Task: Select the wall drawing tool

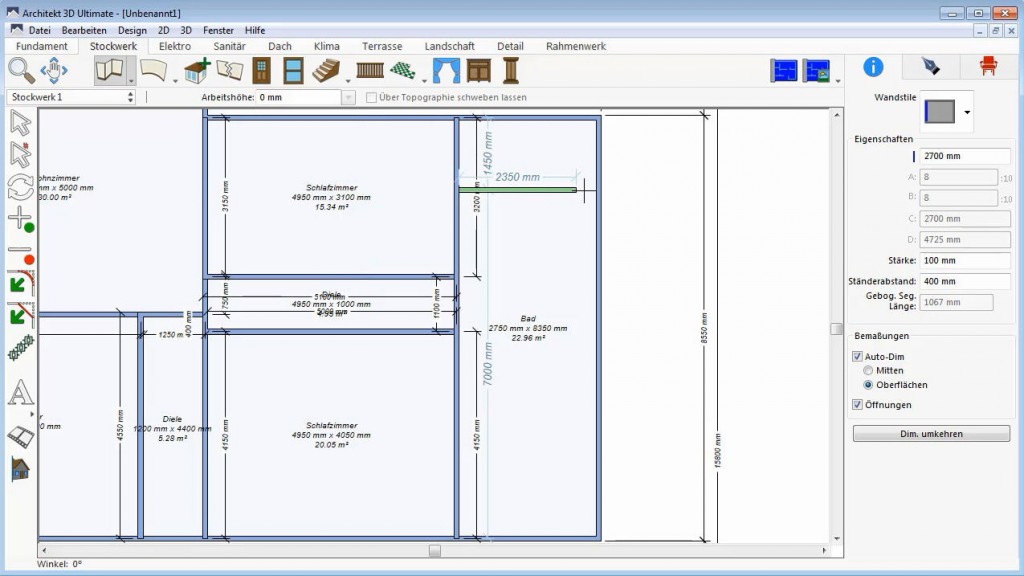Action: (x=109, y=71)
